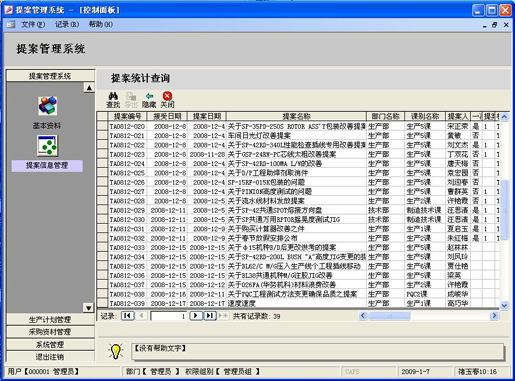Click cell TA0812-033
Screen dimensions: 515x381
click(127, 248)
